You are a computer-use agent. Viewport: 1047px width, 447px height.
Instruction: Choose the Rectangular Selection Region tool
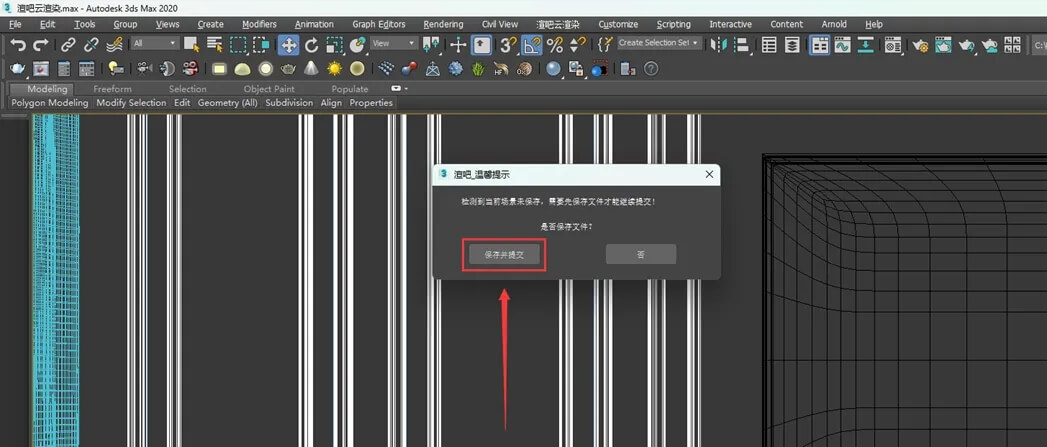238,45
